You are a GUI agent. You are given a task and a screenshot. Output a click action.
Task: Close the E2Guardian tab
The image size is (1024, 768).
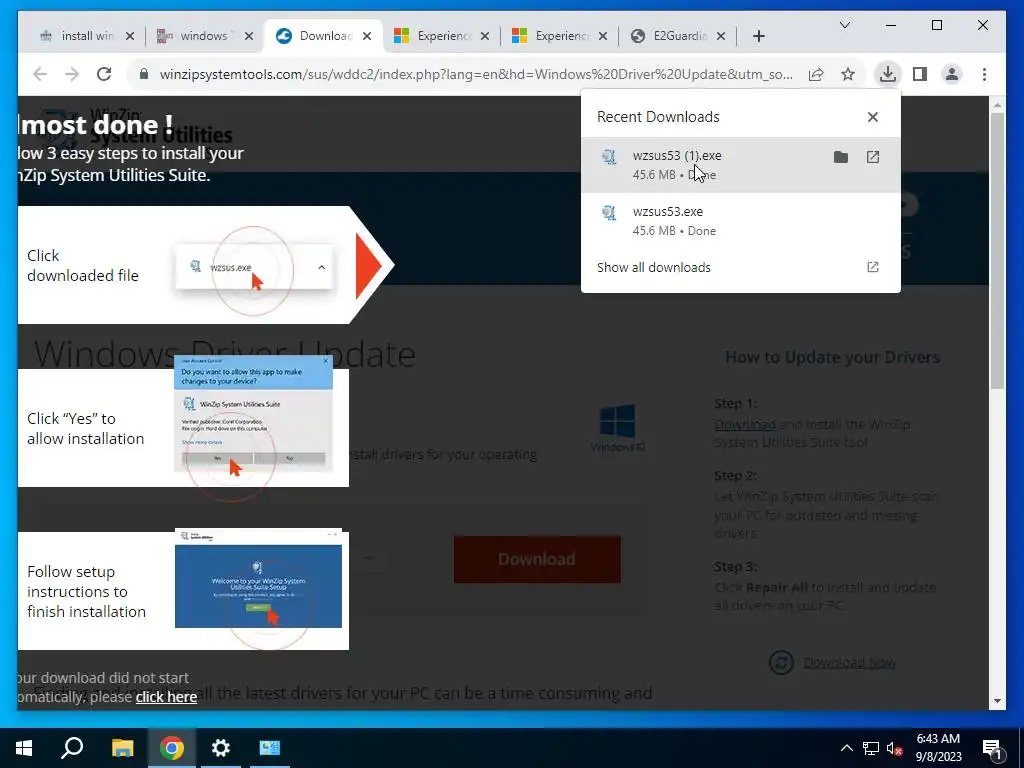pyautogui.click(x=721, y=36)
